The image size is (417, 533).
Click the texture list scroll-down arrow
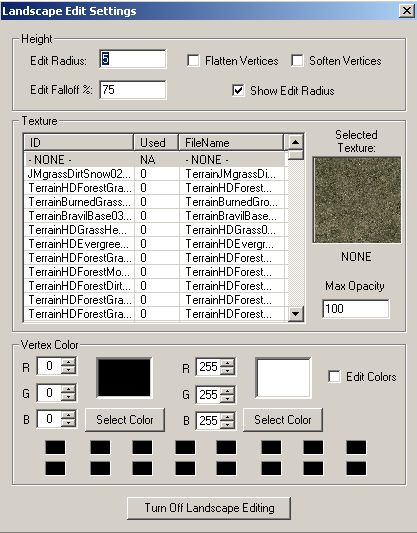[x=295, y=313]
